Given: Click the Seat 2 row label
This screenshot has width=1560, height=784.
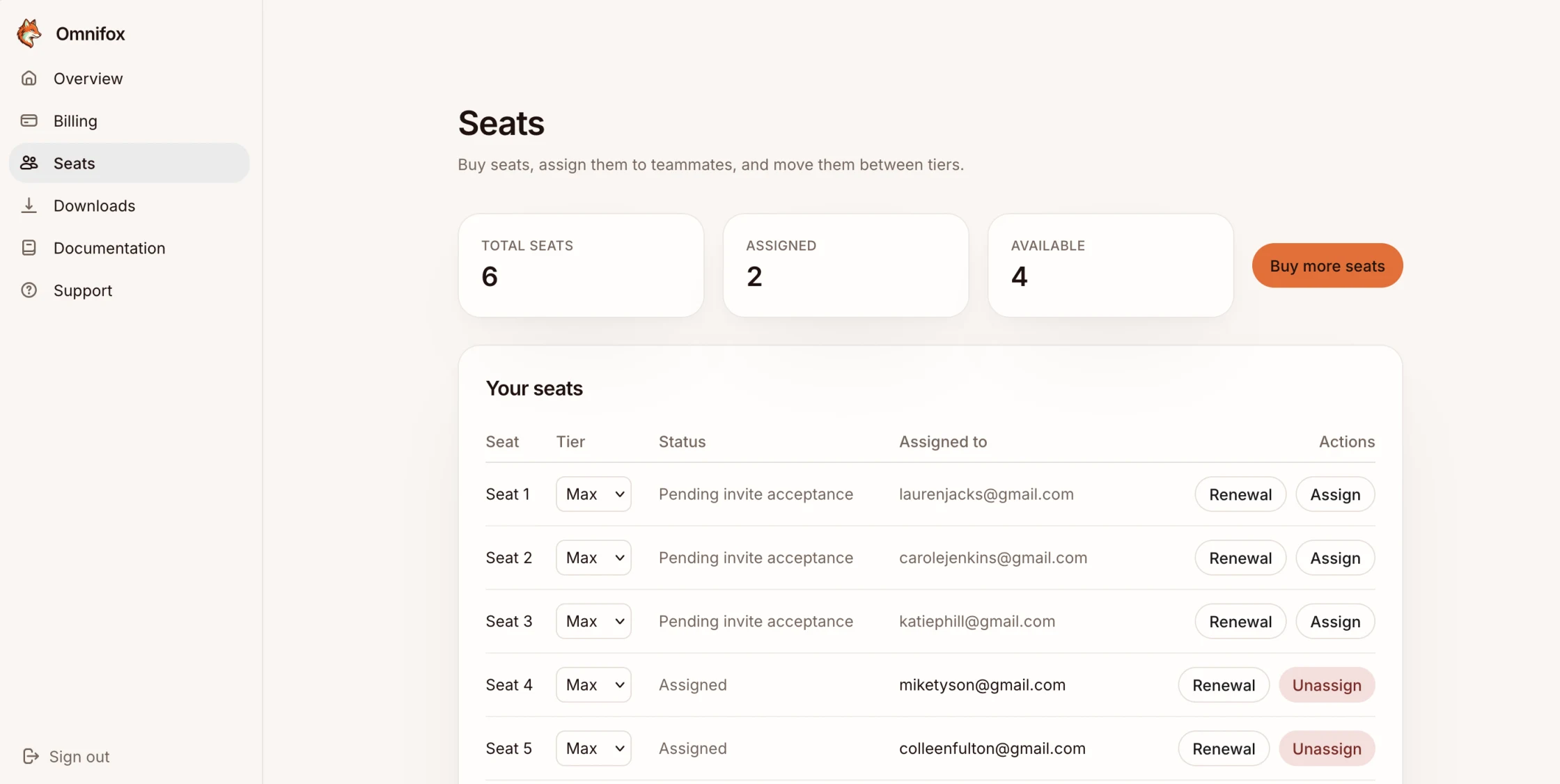Looking at the screenshot, I should click(x=508, y=557).
